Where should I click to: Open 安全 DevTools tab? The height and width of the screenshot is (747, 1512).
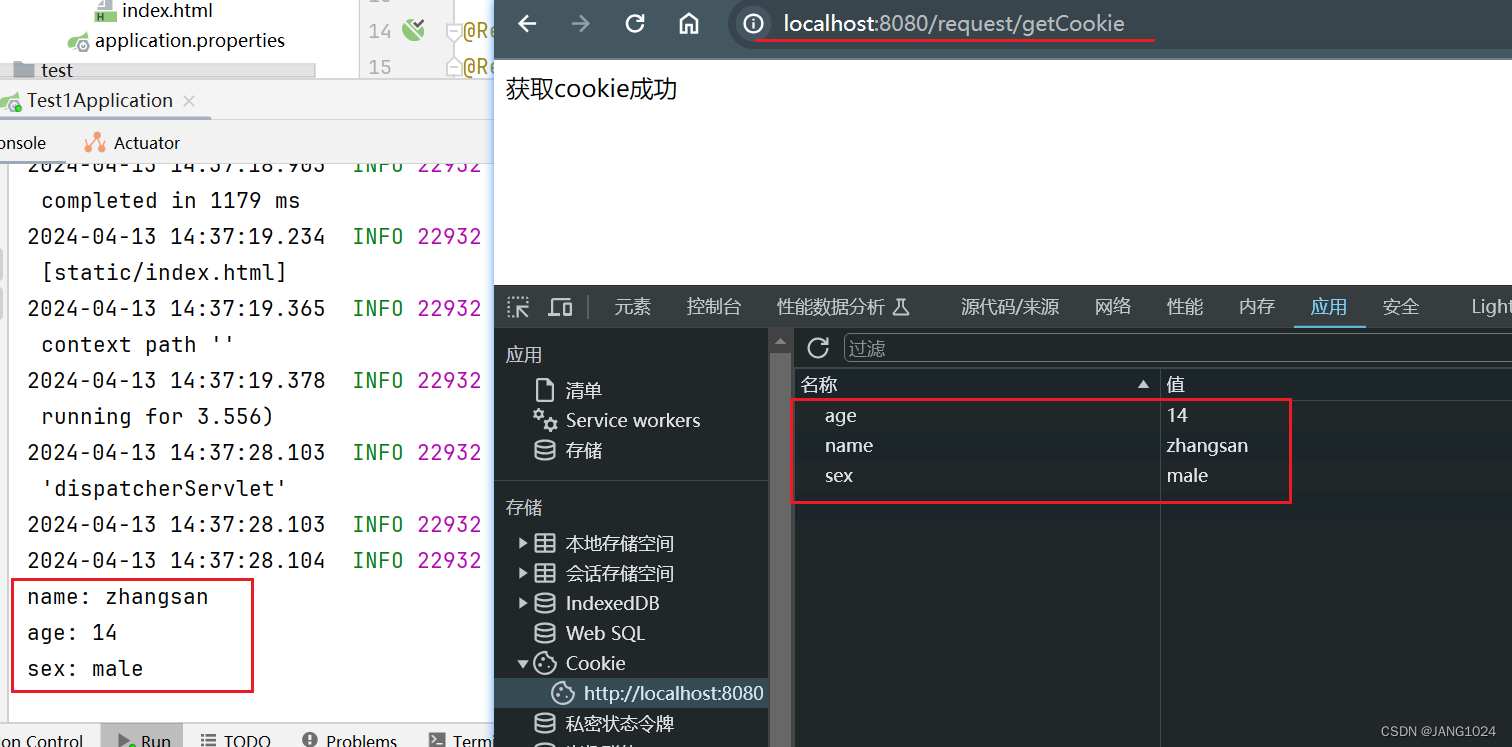point(1401,307)
